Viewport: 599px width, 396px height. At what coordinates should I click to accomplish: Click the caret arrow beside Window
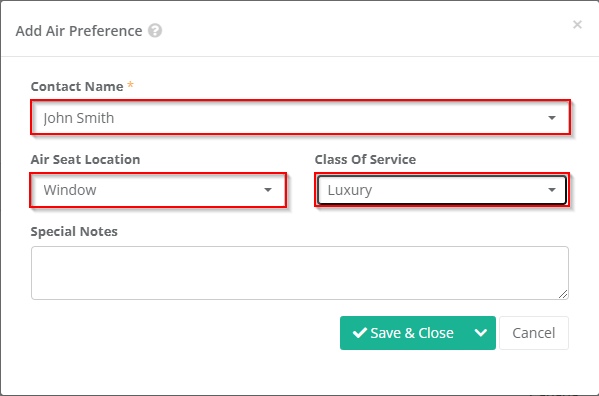(x=268, y=190)
